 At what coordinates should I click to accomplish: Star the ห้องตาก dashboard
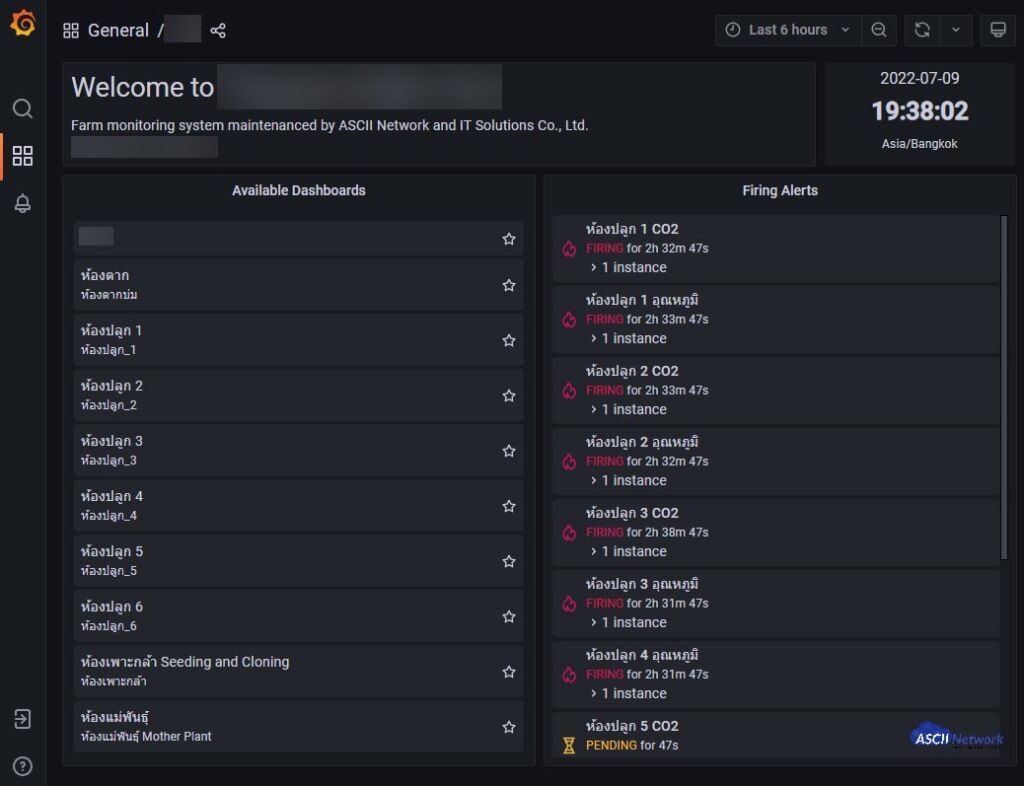click(509, 286)
